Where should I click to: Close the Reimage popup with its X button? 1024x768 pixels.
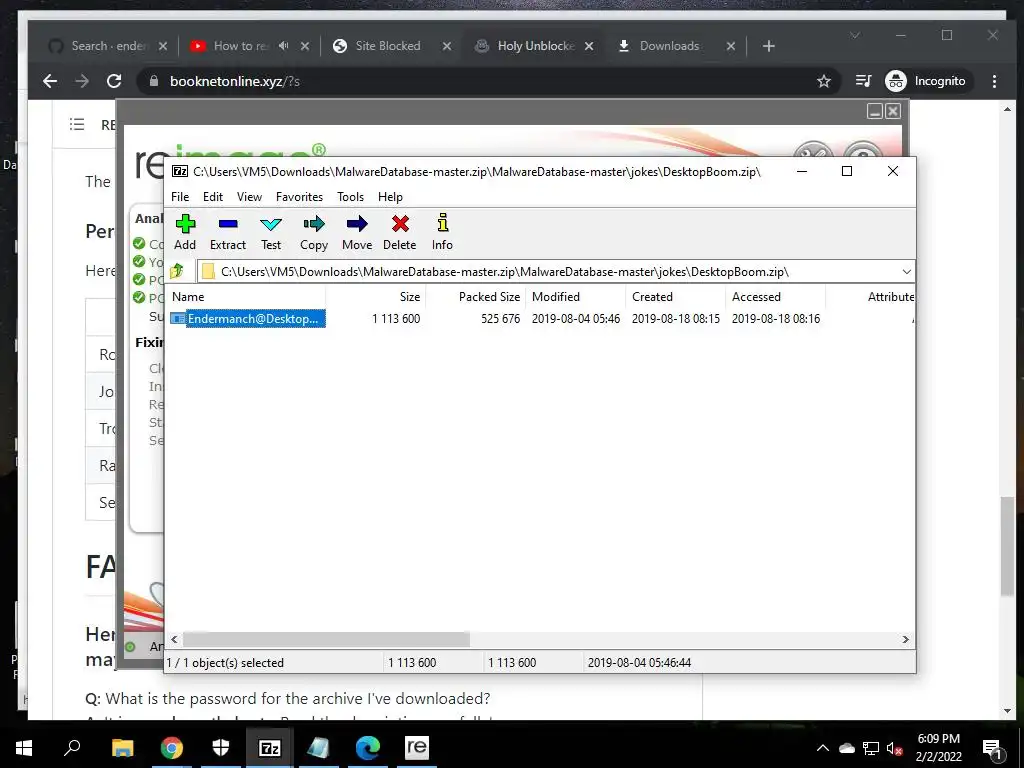893,111
